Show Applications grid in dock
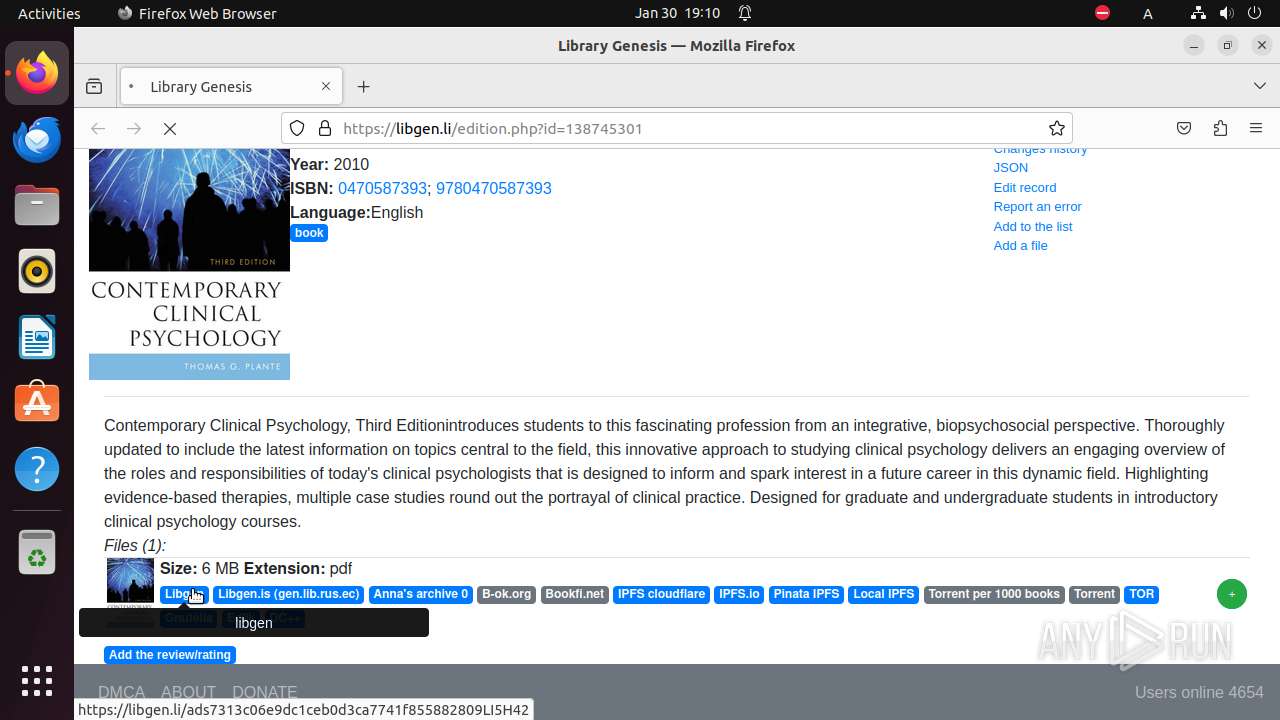 tap(37, 681)
